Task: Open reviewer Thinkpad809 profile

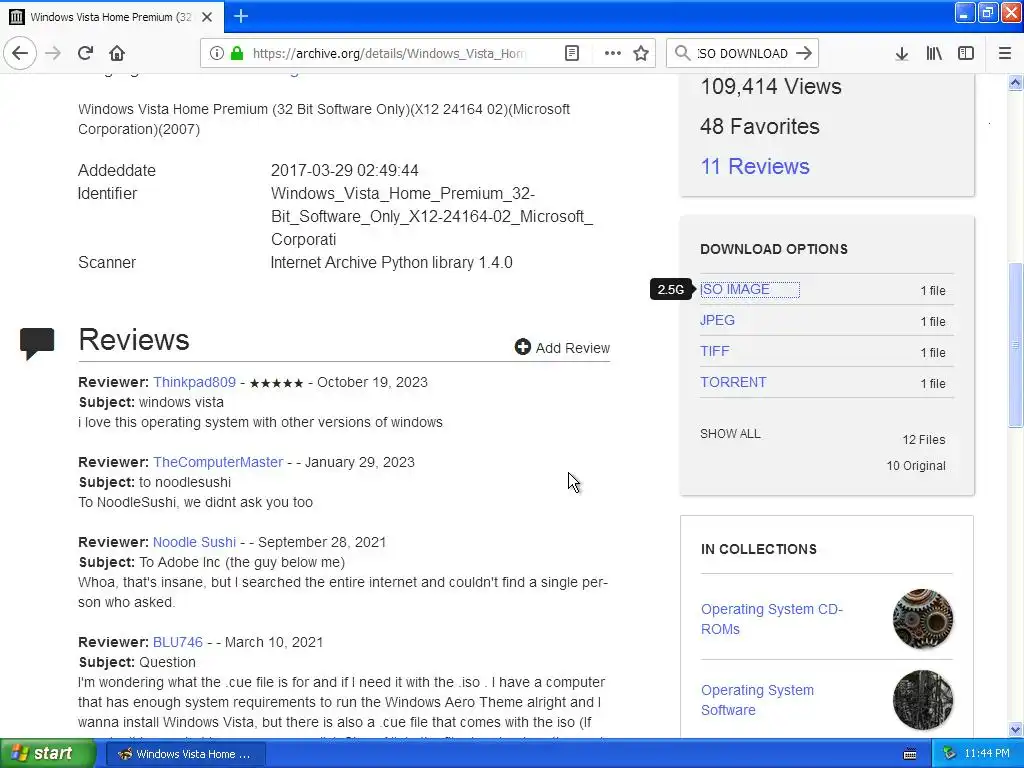Action: 194,382
